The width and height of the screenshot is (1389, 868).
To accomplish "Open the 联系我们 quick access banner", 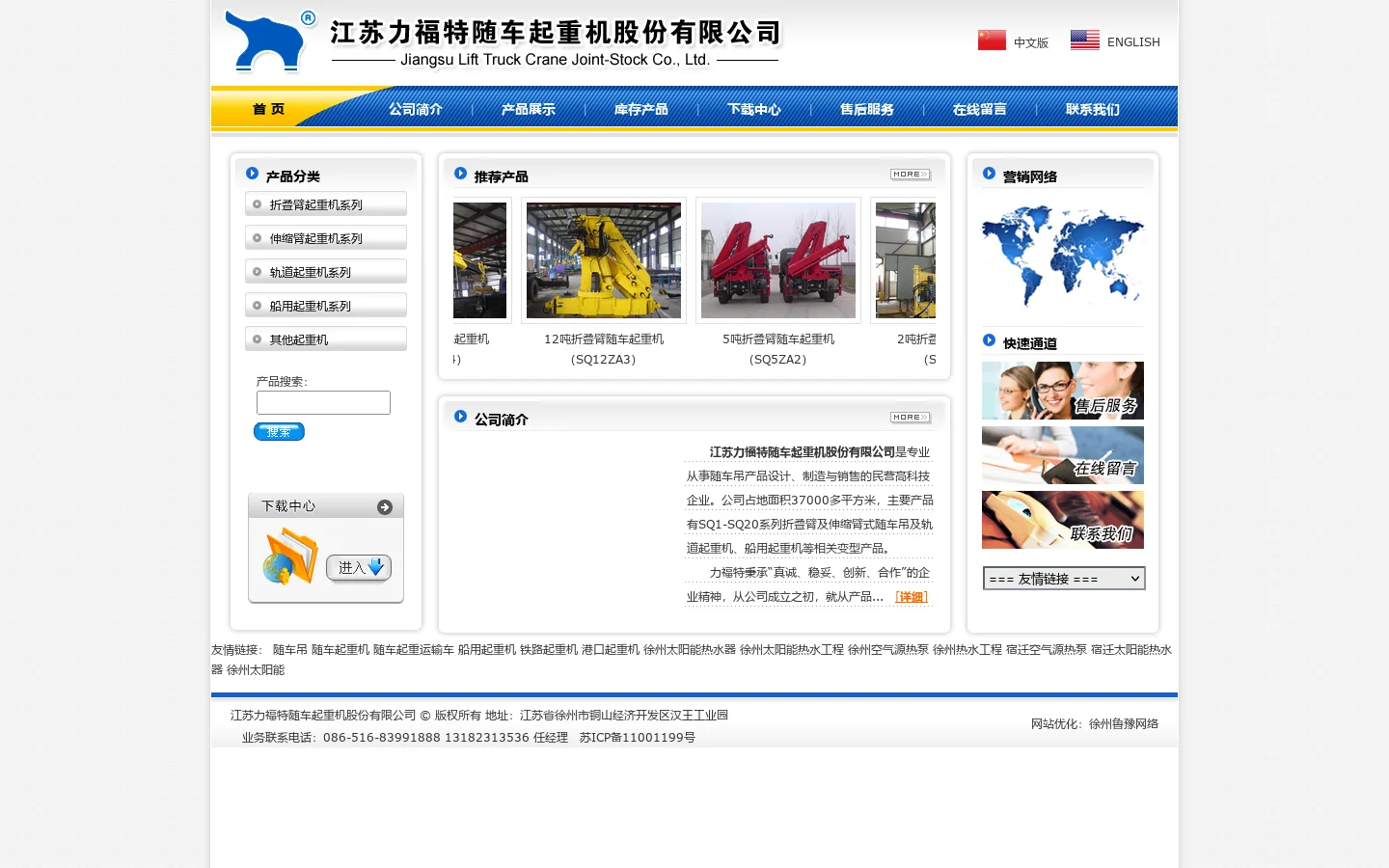I will click(1063, 520).
